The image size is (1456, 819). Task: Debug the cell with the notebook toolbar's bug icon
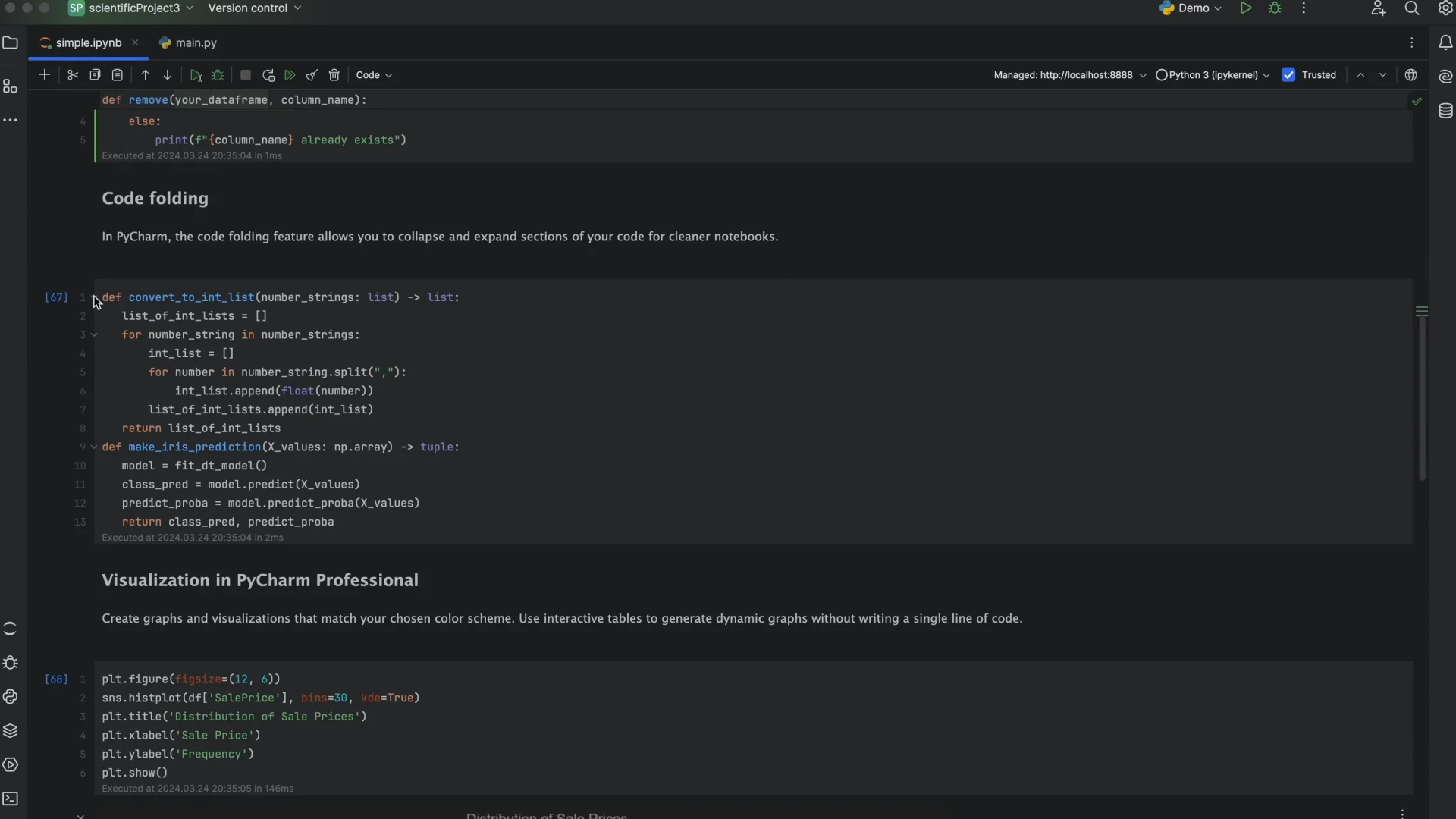(x=218, y=75)
